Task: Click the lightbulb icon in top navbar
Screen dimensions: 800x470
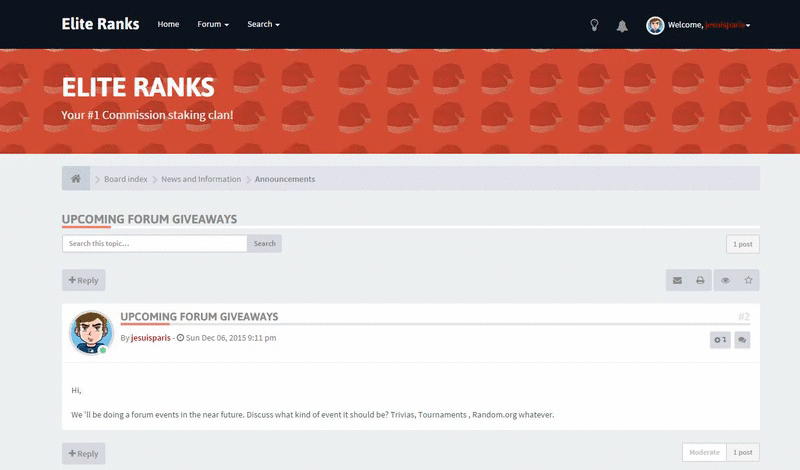Action: tap(594, 25)
